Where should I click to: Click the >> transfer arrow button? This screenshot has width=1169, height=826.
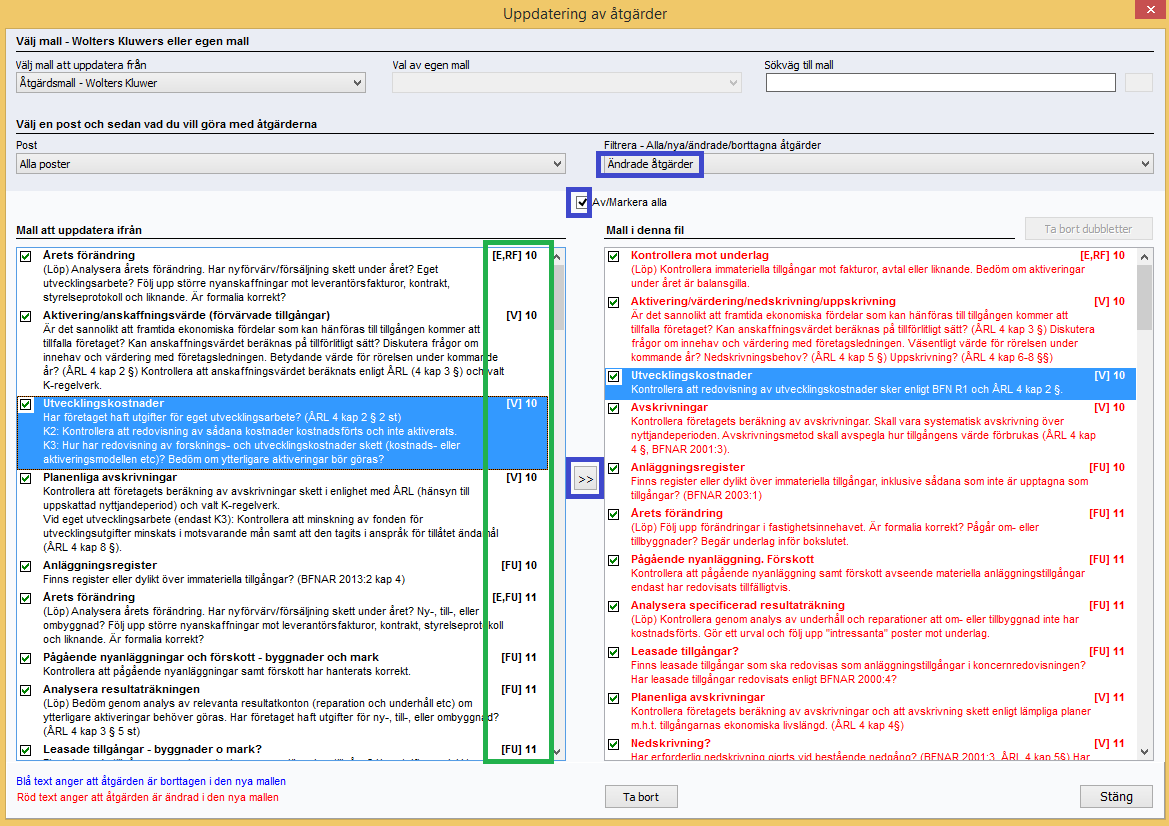(585, 479)
